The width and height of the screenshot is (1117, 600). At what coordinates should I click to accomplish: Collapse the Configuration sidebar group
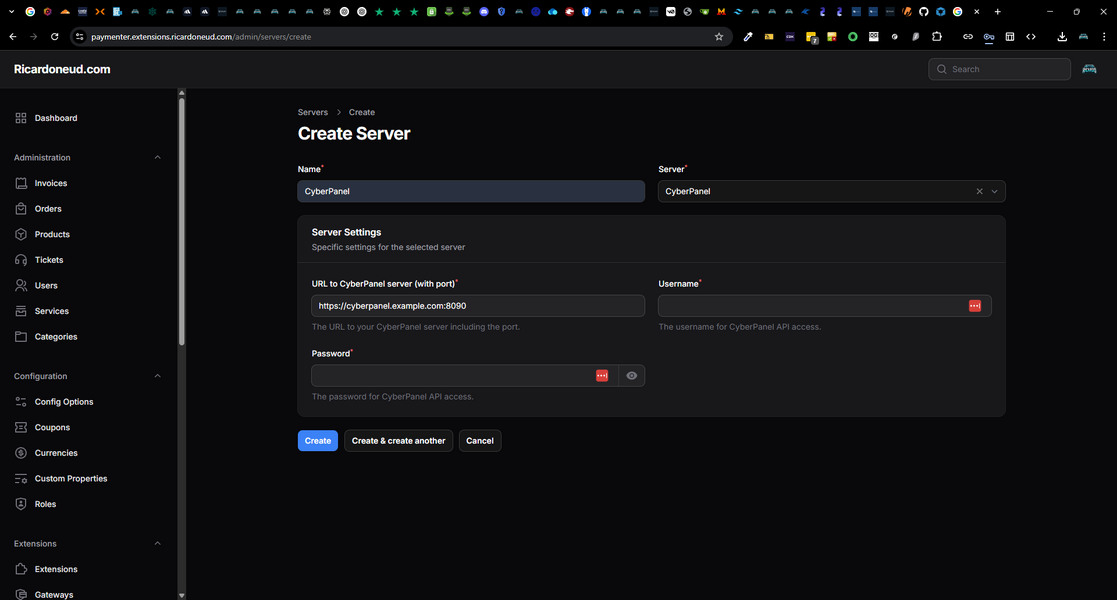(x=157, y=376)
